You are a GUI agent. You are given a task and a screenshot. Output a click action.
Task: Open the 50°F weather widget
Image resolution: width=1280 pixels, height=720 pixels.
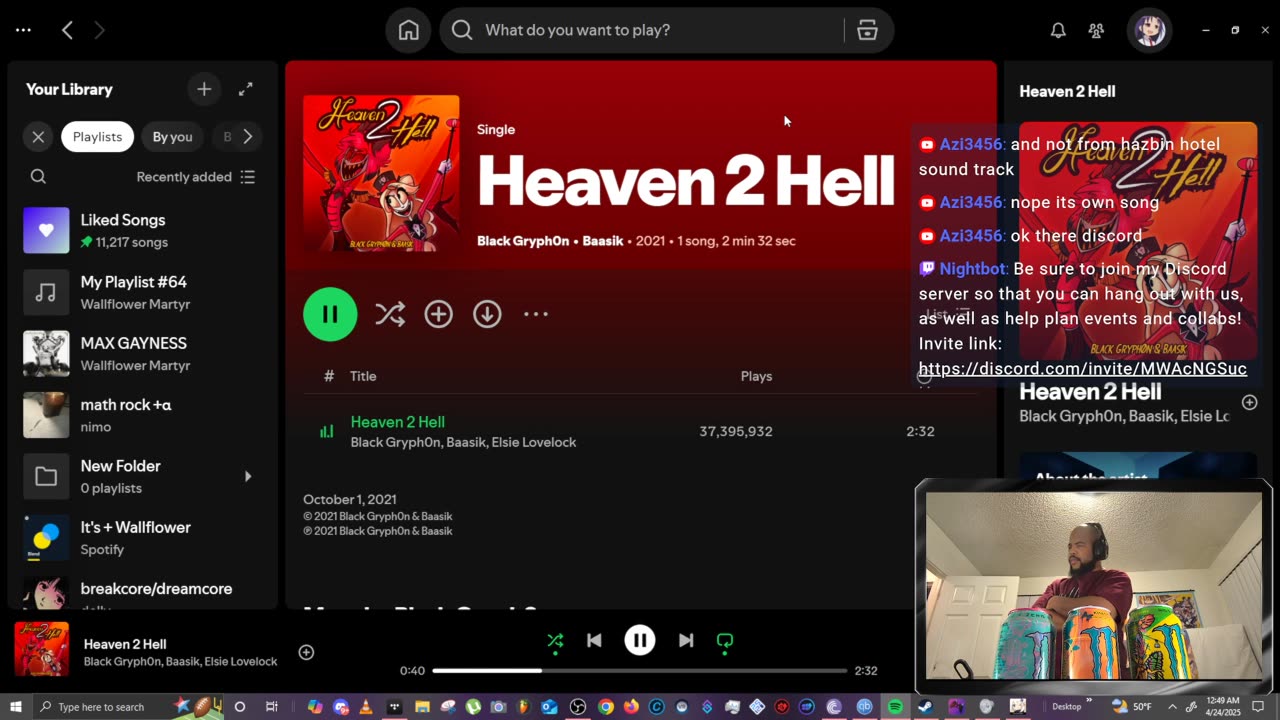click(1132, 707)
